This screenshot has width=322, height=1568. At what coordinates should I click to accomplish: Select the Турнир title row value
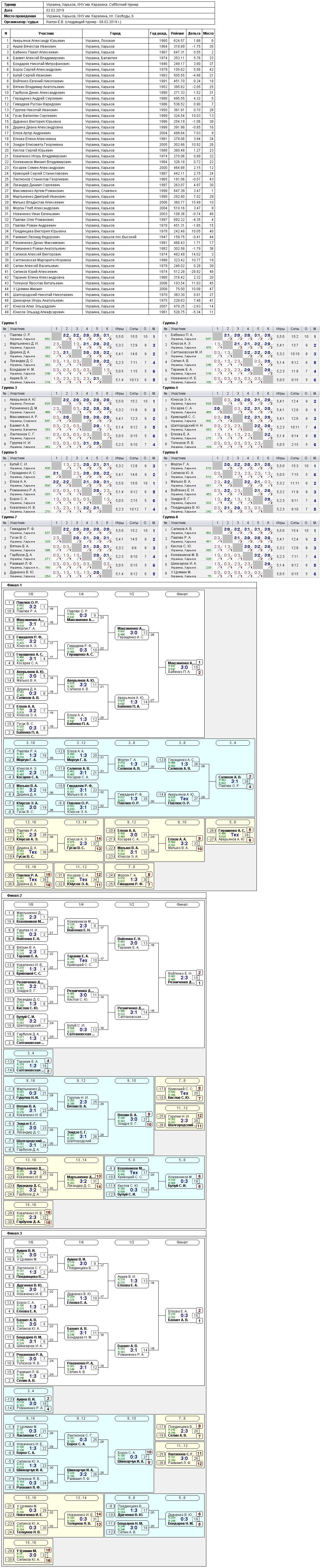92,4
